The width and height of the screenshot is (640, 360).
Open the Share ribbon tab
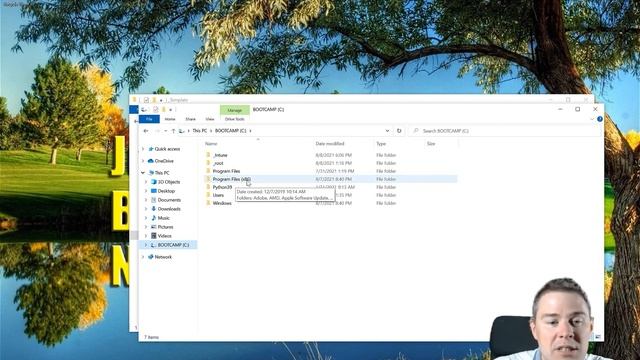[190, 119]
